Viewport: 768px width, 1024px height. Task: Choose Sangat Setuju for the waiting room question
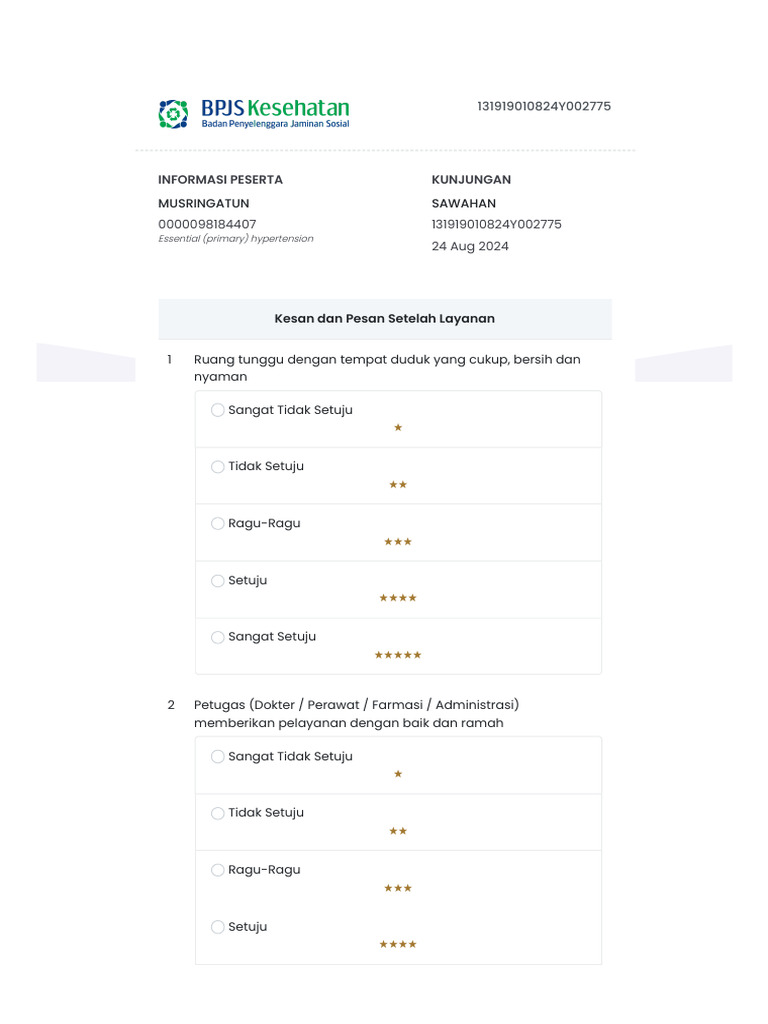218,637
